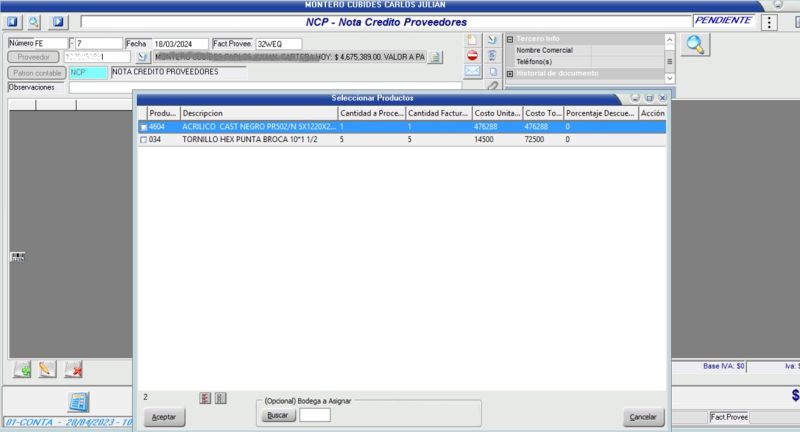Click the Buscar bodega button
The height and width of the screenshot is (432, 800).
(277, 414)
